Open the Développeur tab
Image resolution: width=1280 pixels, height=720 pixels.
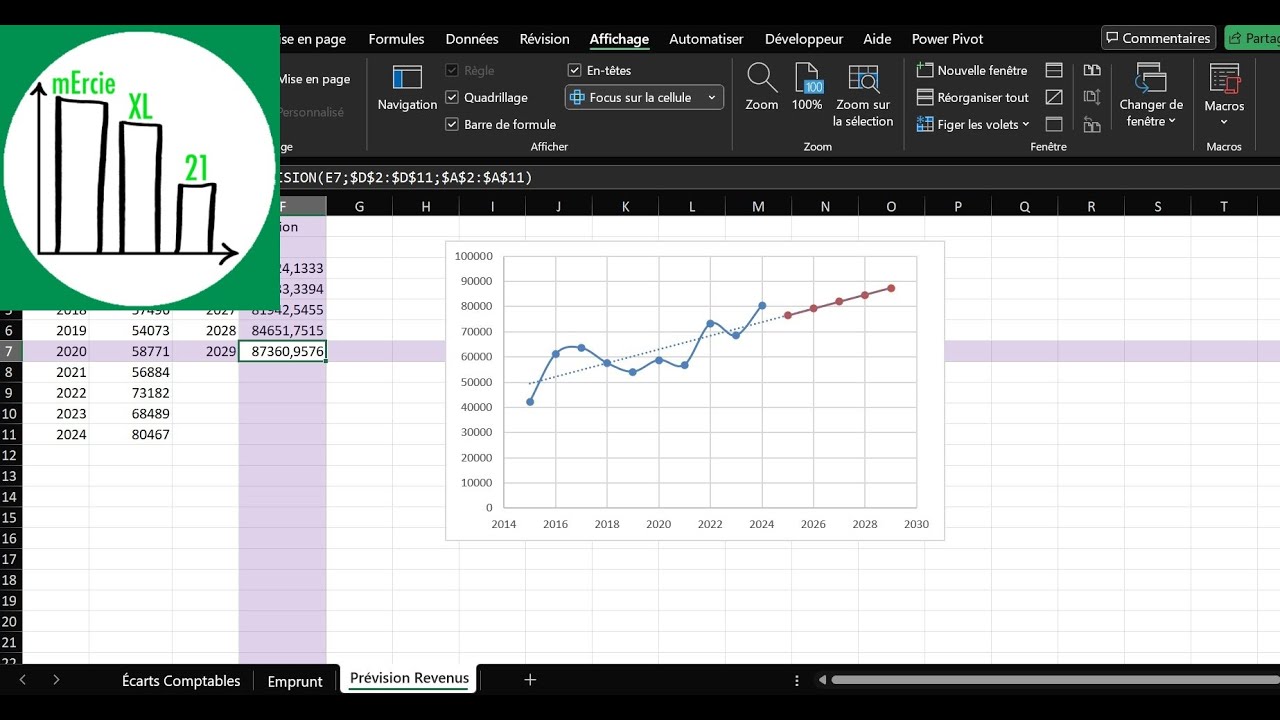(804, 39)
